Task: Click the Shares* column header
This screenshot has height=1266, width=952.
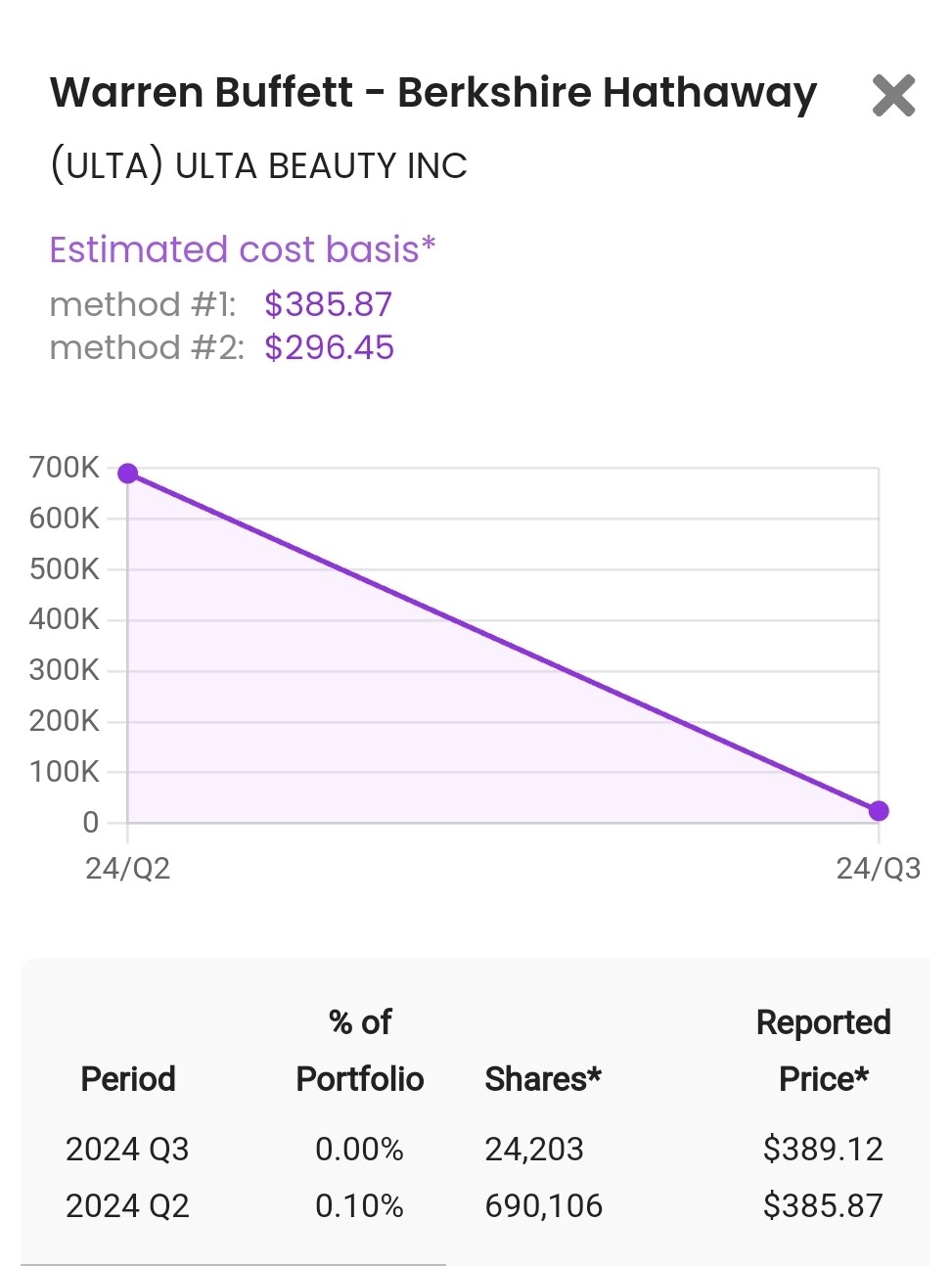Action: (x=543, y=1078)
